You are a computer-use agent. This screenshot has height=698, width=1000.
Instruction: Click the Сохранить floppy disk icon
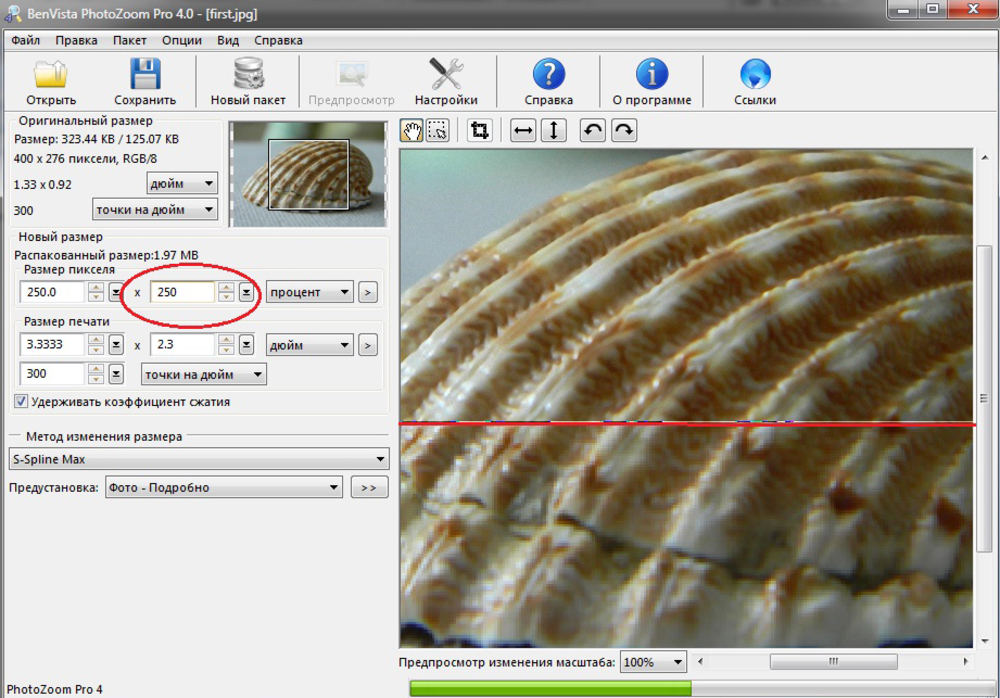[x=145, y=77]
